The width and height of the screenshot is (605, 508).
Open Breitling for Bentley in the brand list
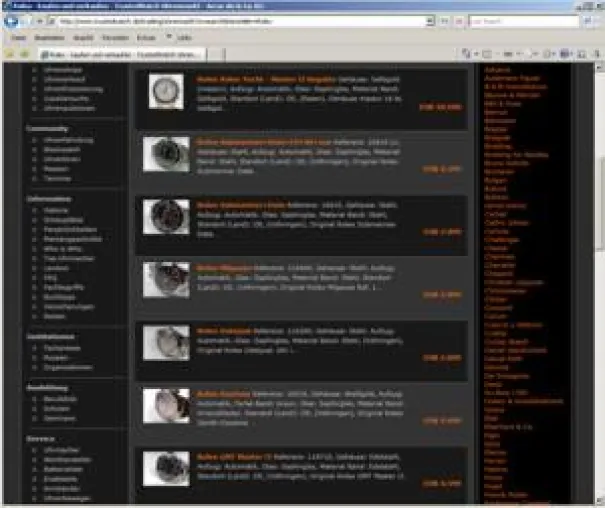click(x=516, y=155)
